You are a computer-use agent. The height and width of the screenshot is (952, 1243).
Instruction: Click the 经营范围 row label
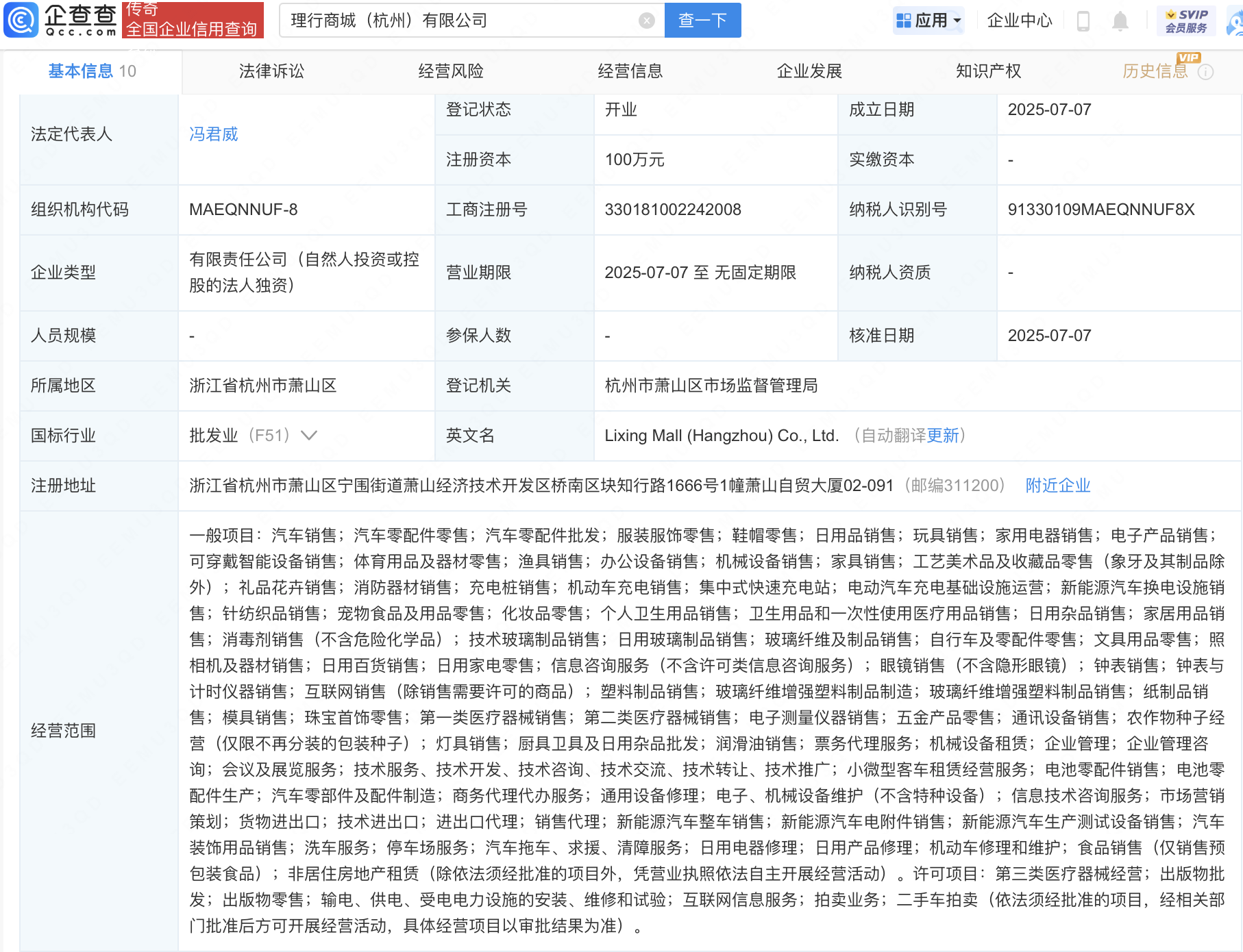coord(63,731)
